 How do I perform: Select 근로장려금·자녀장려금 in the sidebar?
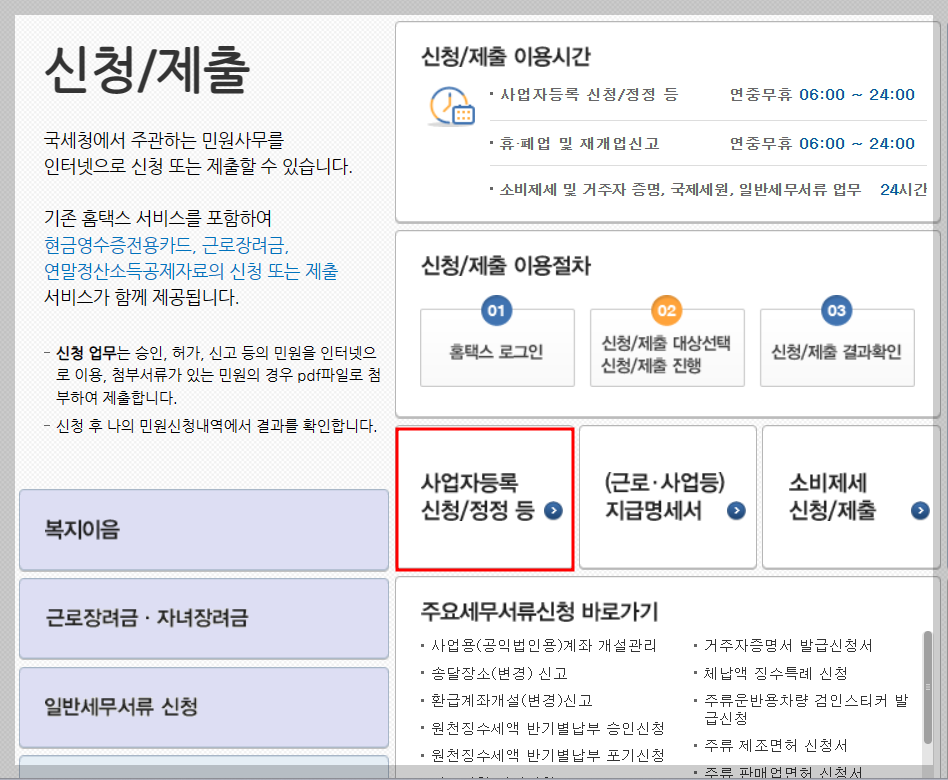coord(203,618)
